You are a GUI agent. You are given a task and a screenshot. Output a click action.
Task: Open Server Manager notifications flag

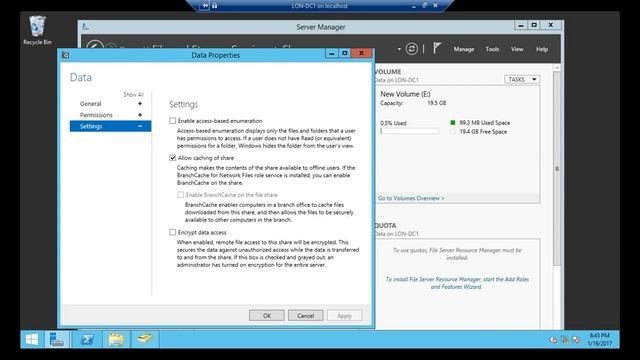(x=437, y=49)
